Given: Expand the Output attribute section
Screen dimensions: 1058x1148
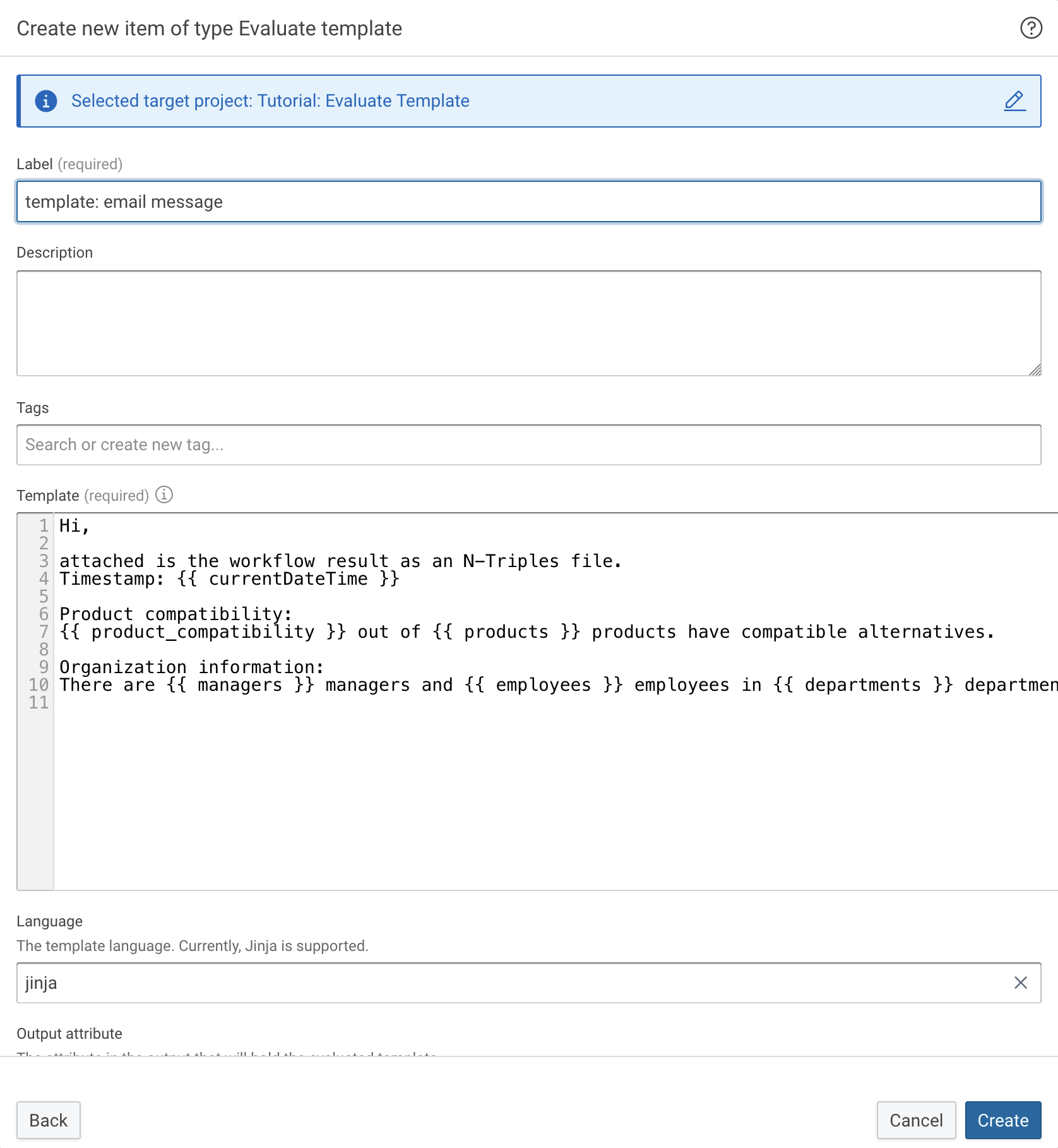Looking at the screenshot, I should pyautogui.click(x=69, y=1034).
